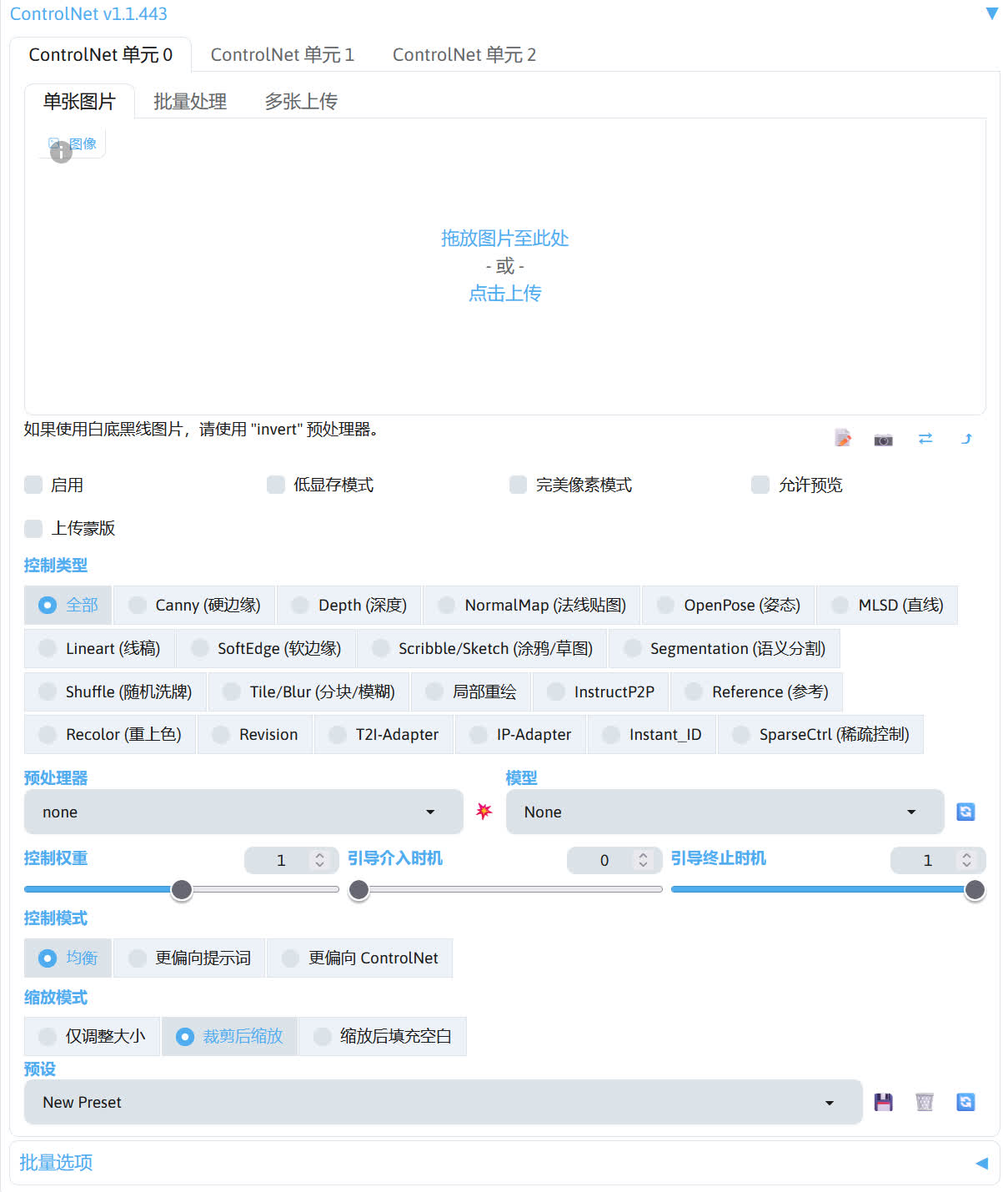The height and width of the screenshot is (1192, 1008).
Task: Open the 批量处理 tab
Action: click(x=189, y=100)
